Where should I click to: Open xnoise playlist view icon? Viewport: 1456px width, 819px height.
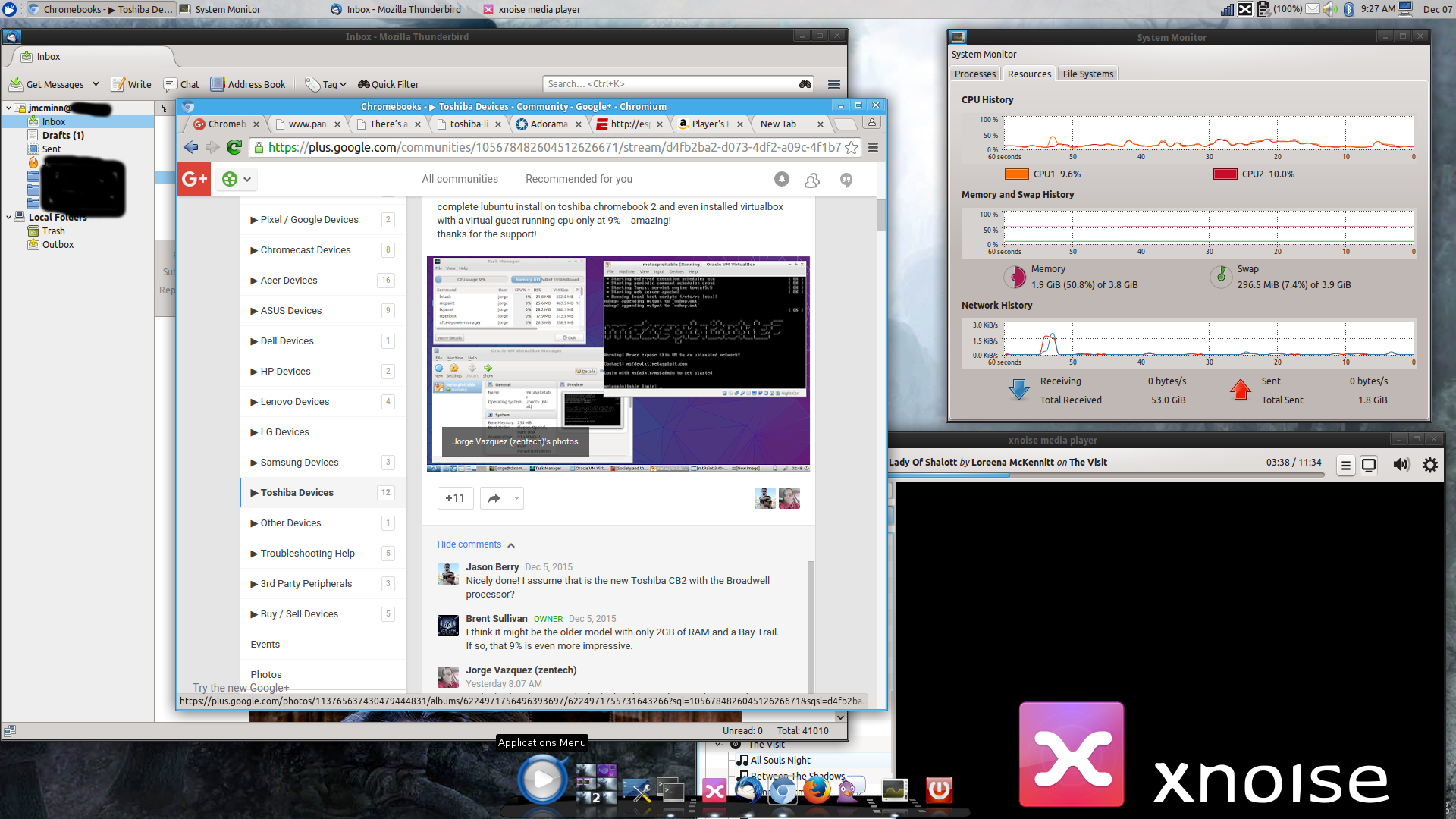[1346, 465]
